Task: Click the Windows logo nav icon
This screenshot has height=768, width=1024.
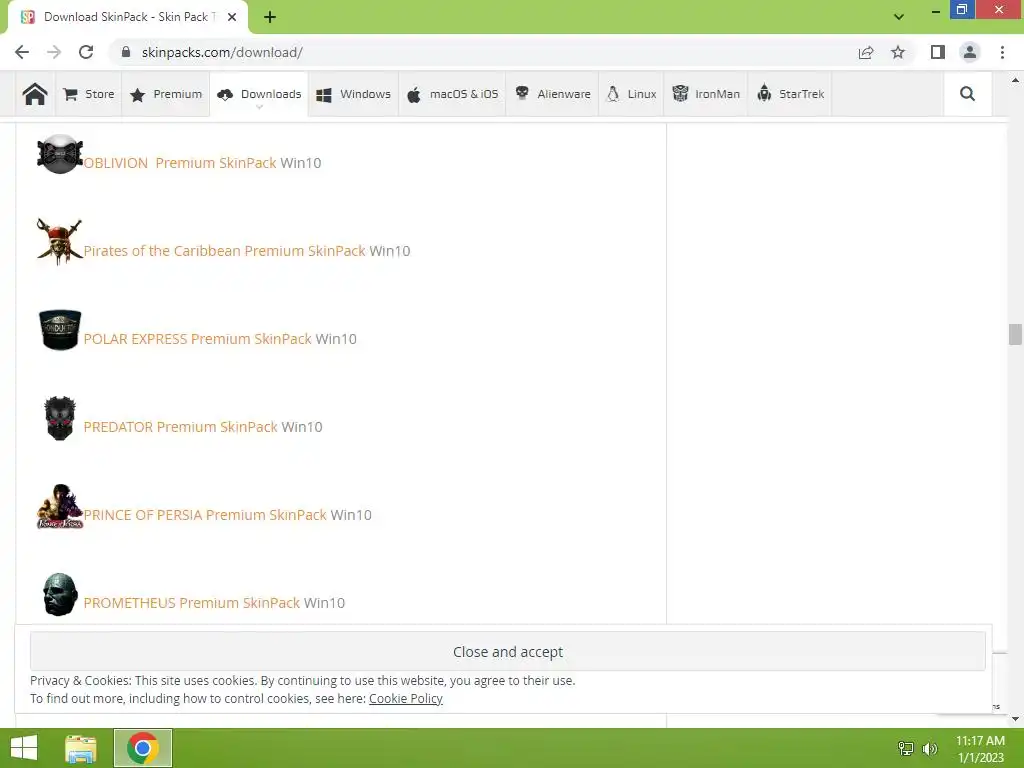Action: click(324, 95)
